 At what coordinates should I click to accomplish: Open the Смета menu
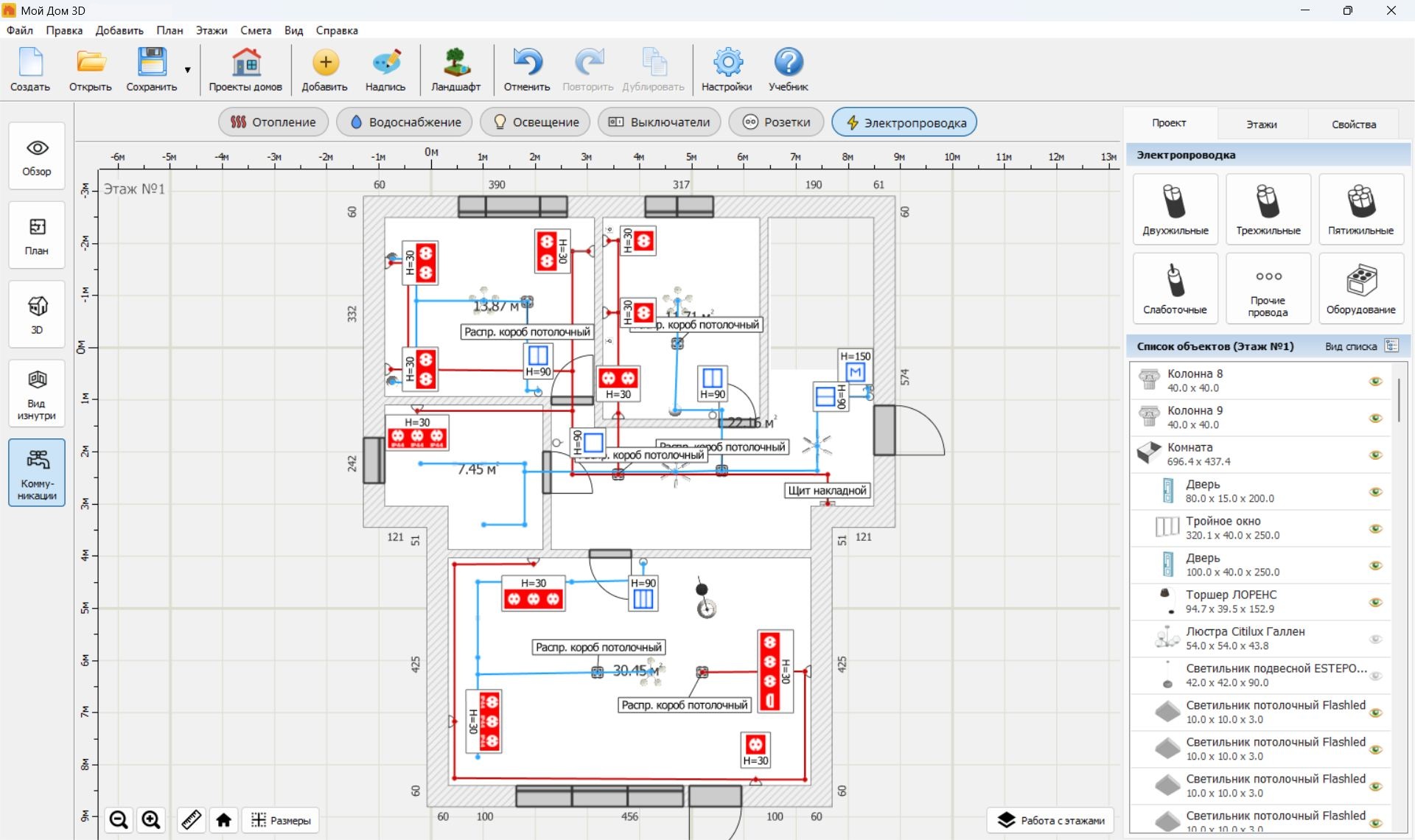pyautogui.click(x=256, y=30)
